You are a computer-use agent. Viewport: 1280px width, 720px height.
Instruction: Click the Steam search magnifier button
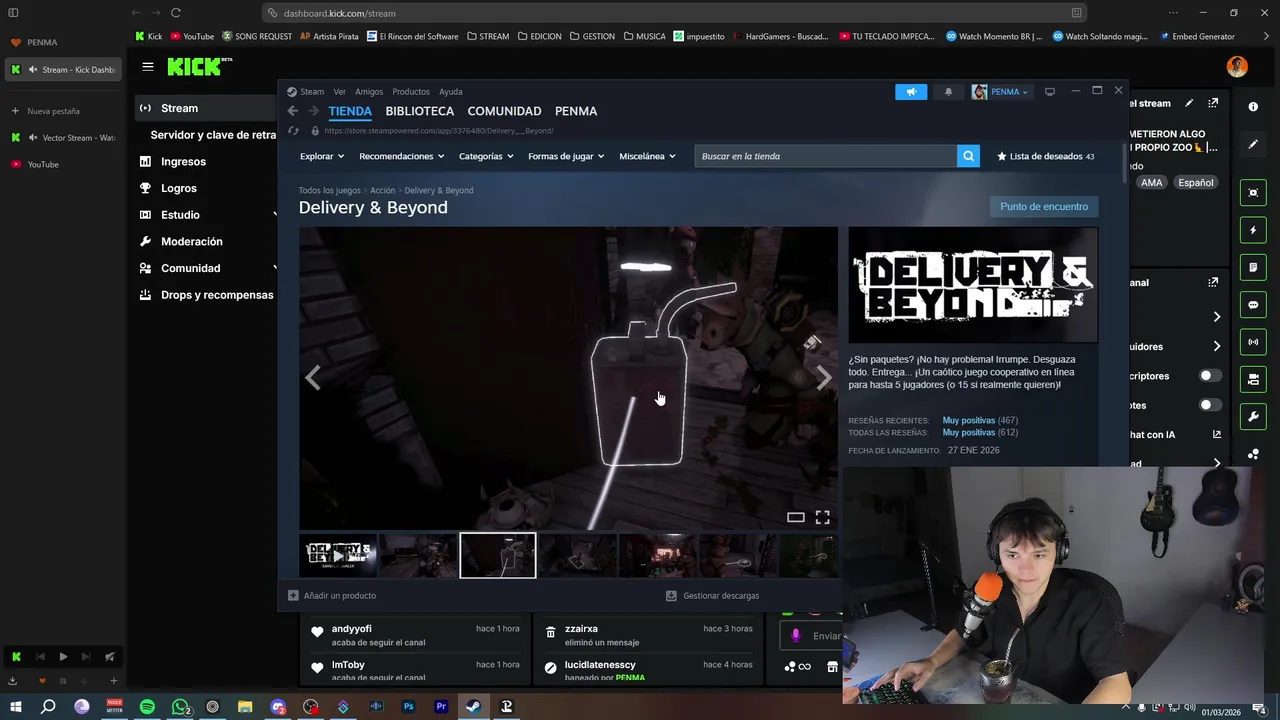tap(968, 156)
